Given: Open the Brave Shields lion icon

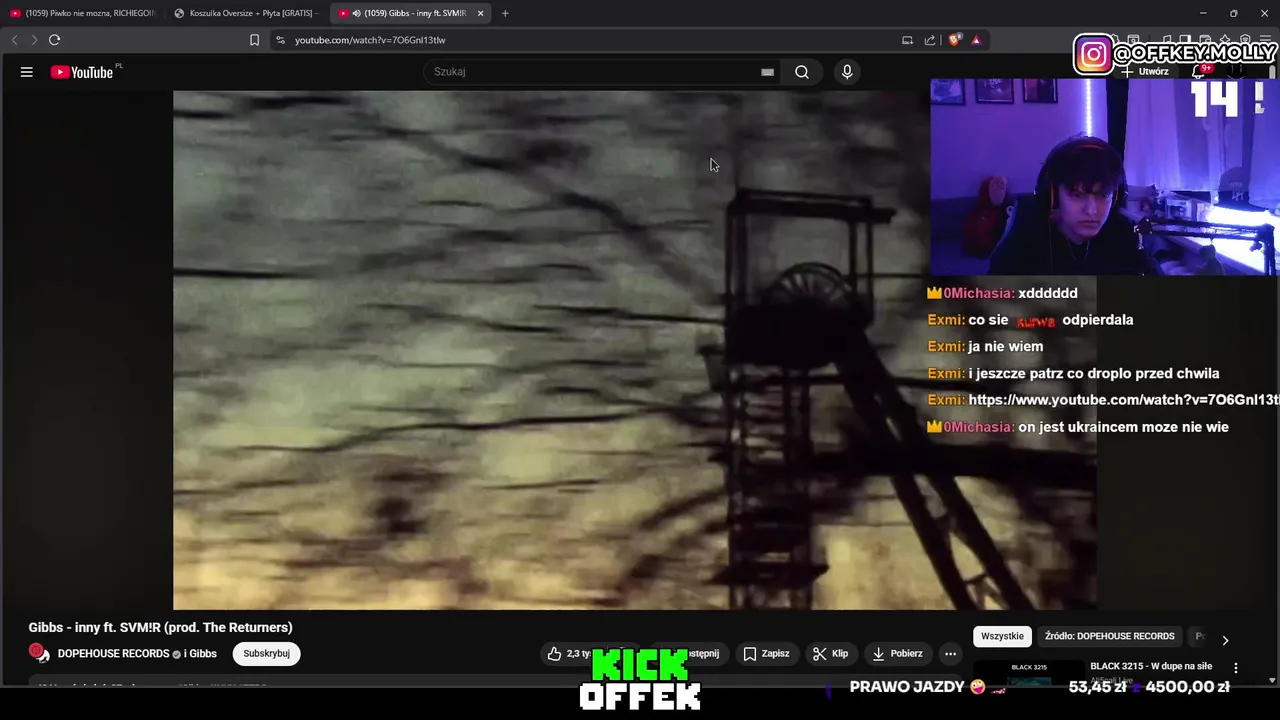Looking at the screenshot, I should click(955, 40).
